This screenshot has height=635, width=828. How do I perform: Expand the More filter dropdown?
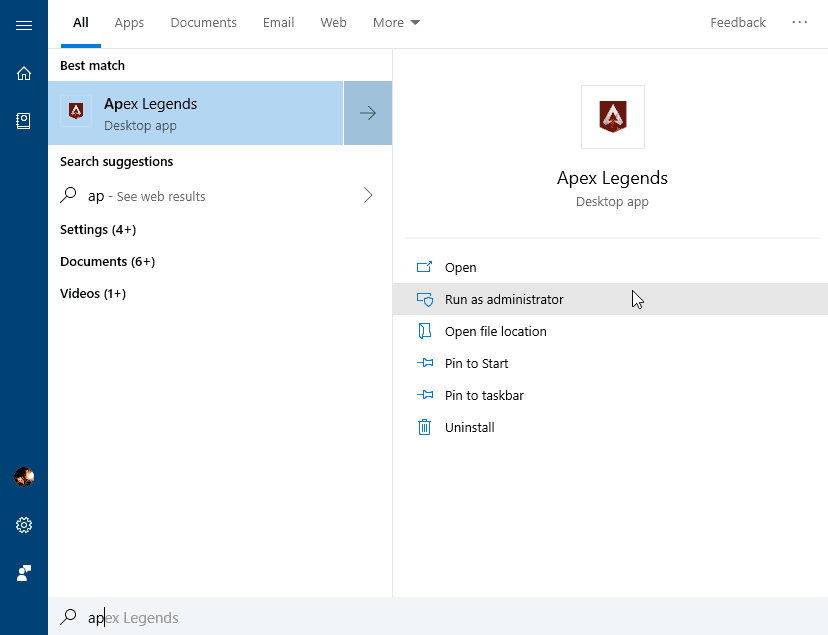point(396,22)
